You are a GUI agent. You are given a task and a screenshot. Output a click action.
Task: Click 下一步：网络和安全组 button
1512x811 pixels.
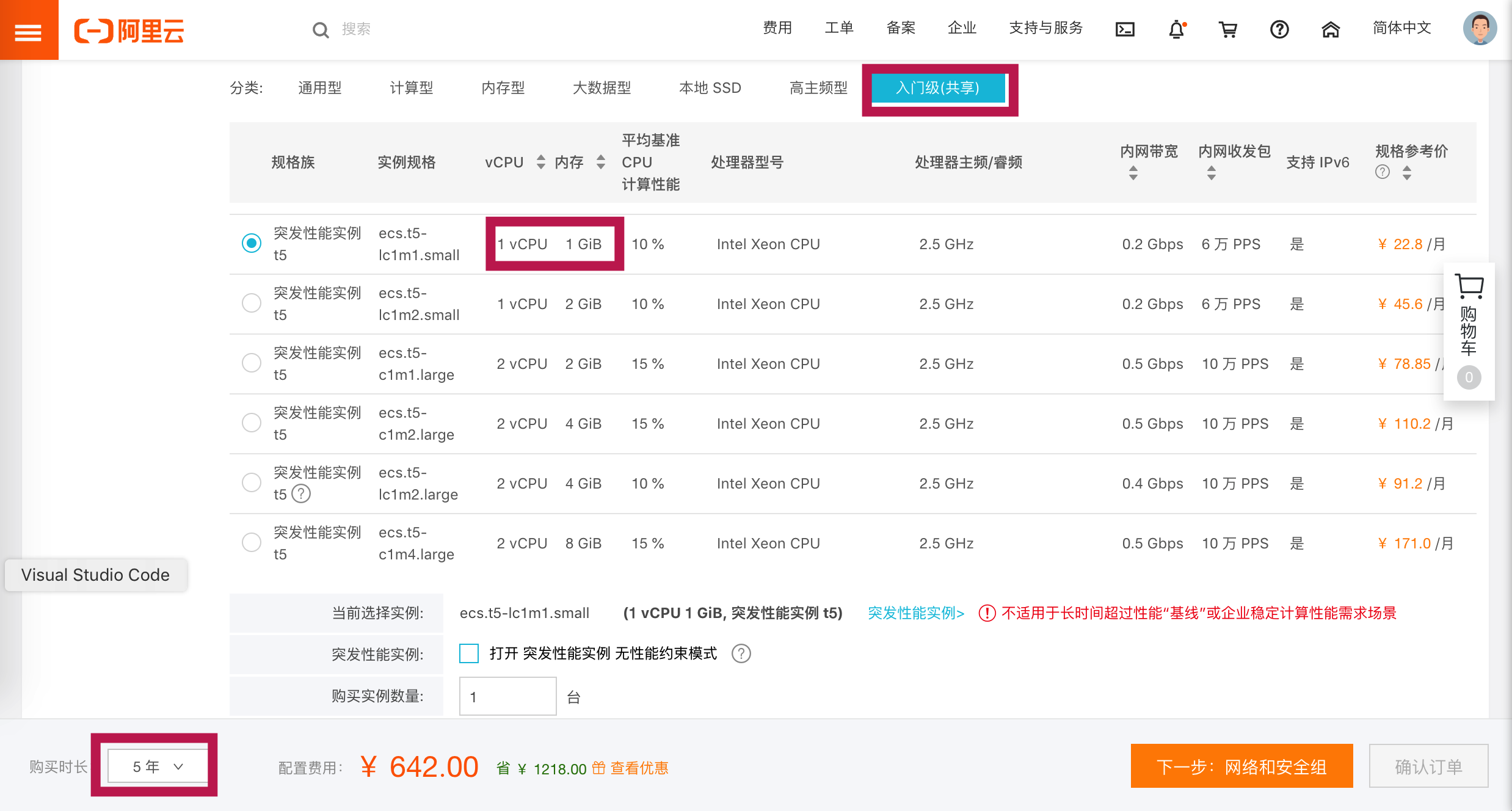(1241, 766)
